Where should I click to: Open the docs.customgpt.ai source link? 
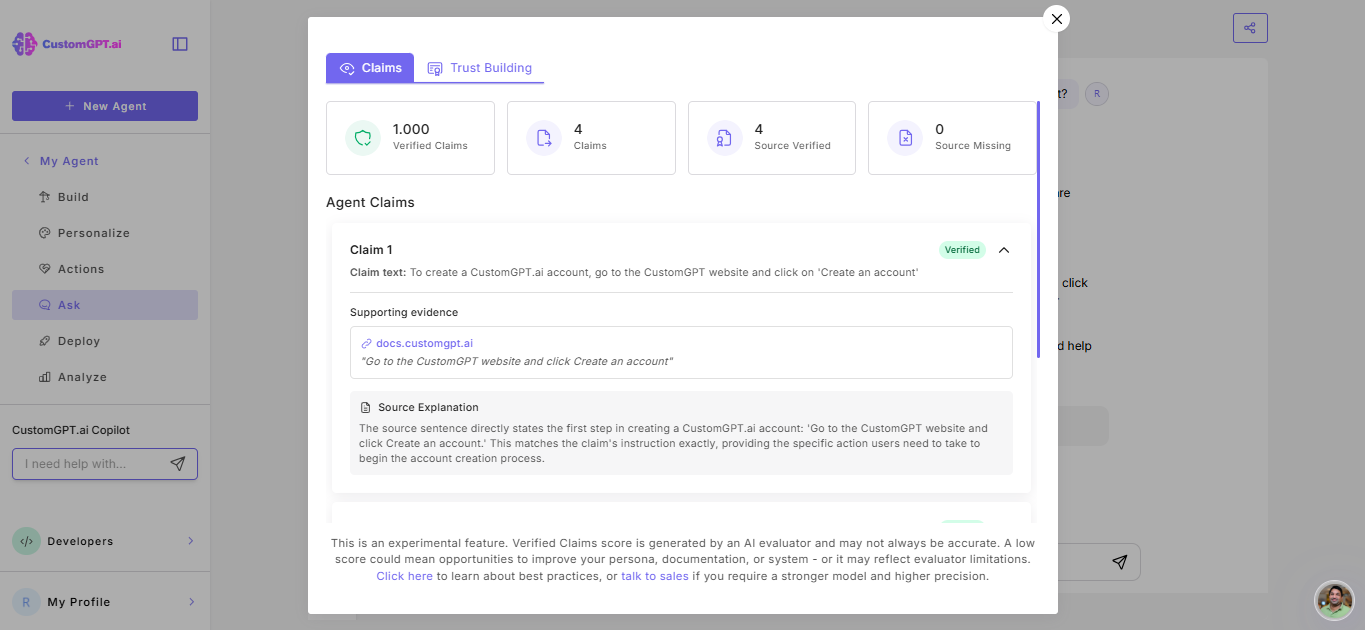coord(424,343)
